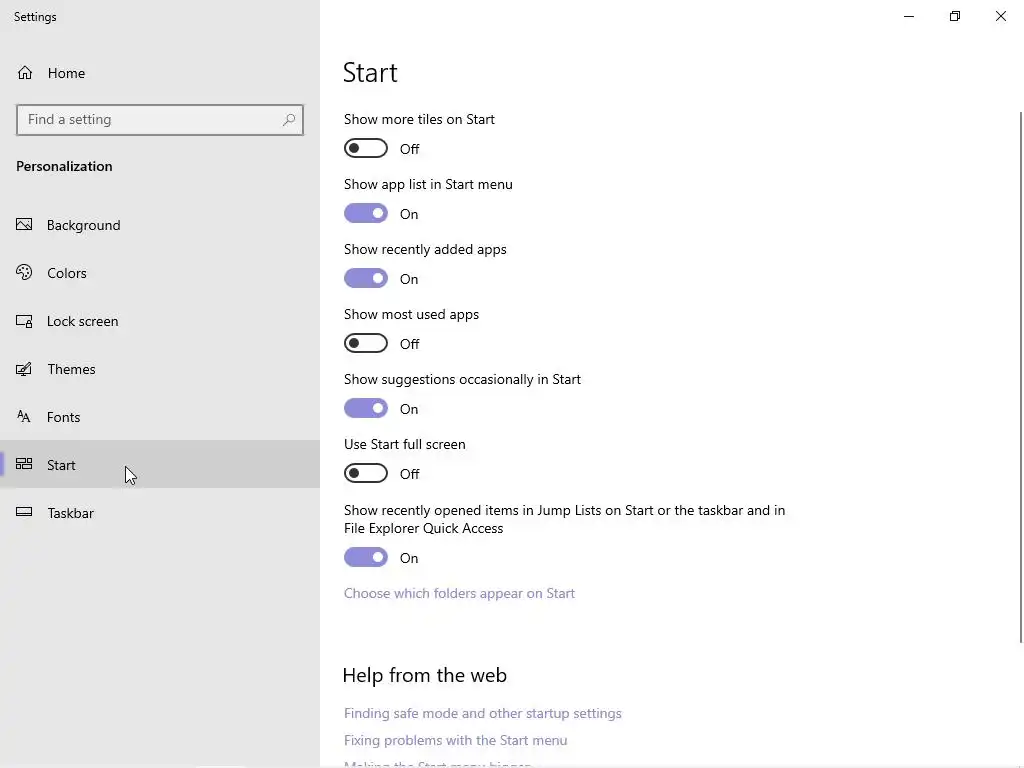Open Fixing problems with the Start menu

455,741
